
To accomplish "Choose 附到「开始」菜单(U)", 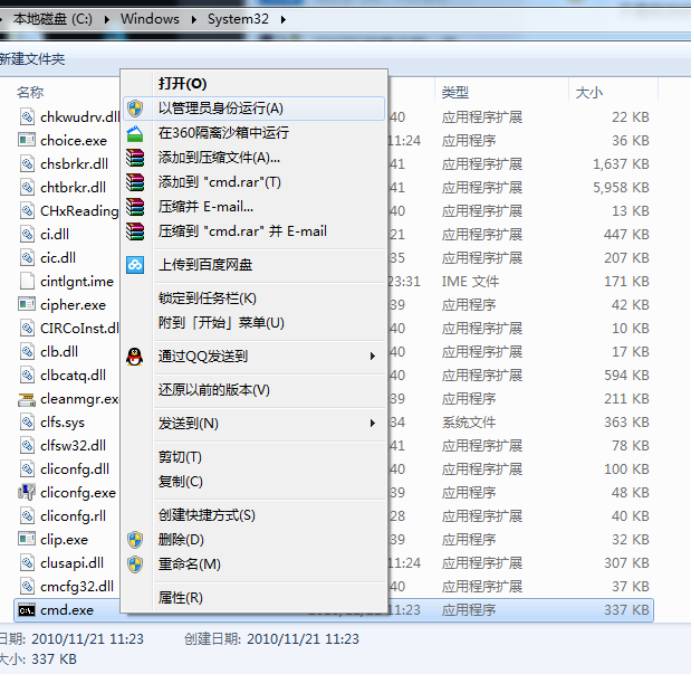I will 254,323.
